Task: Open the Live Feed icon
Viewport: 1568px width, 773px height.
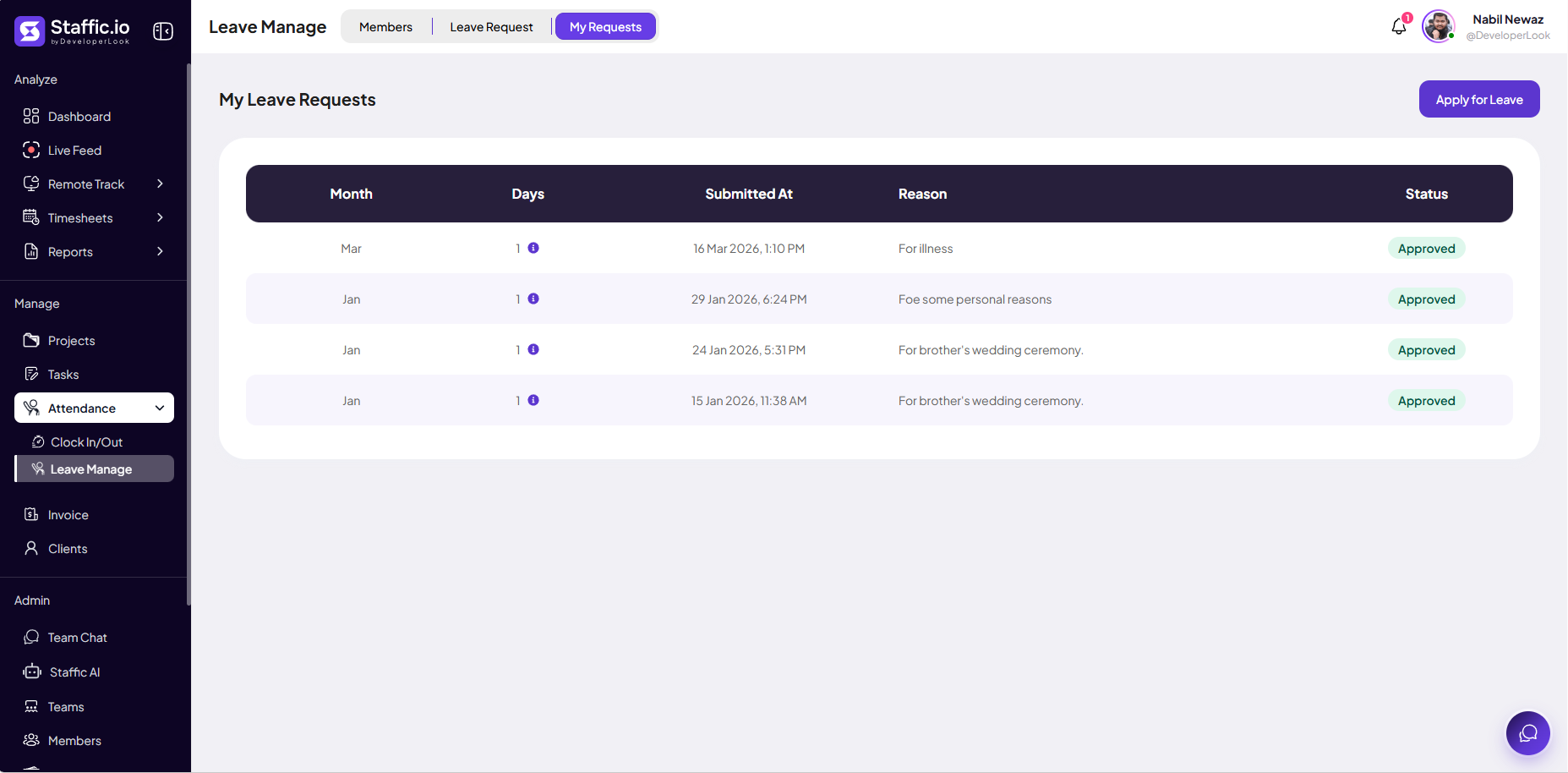Action: pos(31,150)
